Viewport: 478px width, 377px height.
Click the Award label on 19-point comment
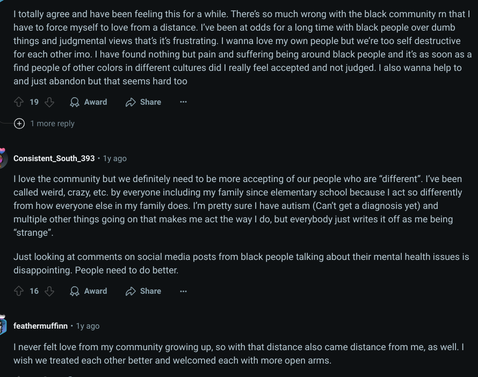click(95, 102)
